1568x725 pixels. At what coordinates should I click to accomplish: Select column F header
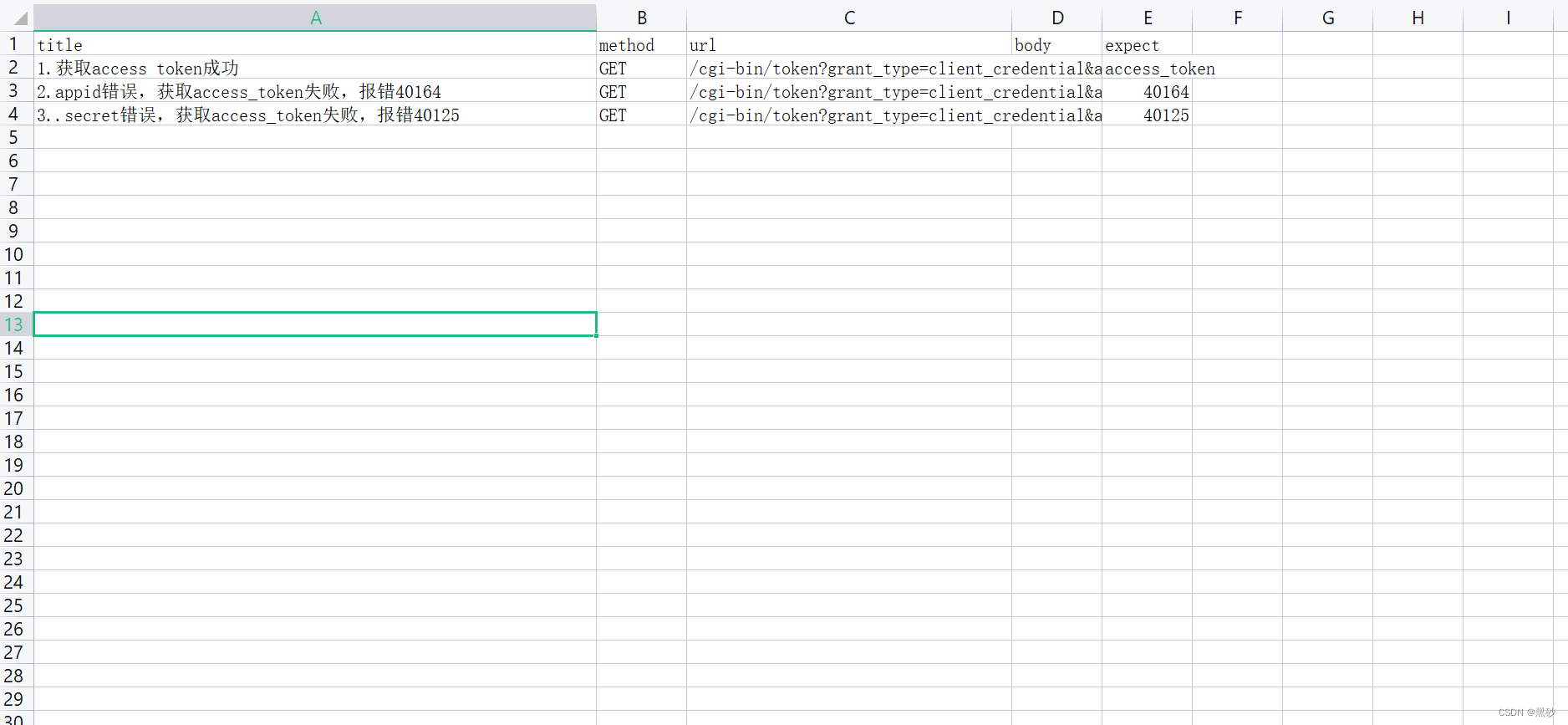[x=1238, y=18]
